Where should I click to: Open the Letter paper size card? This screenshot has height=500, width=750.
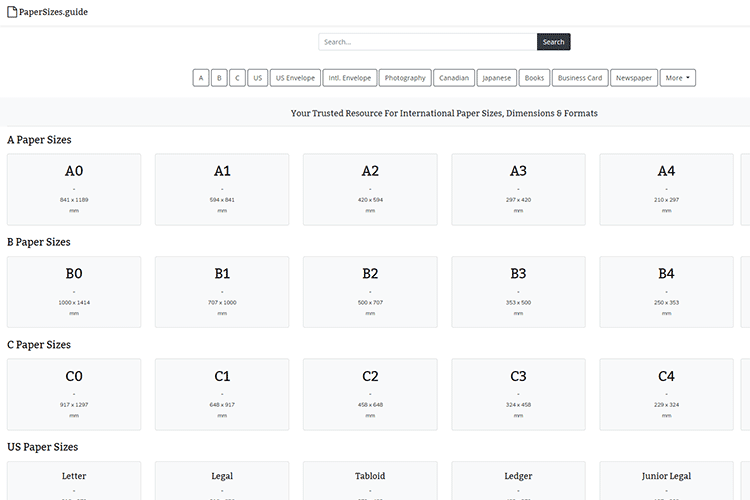pyautogui.click(x=74, y=480)
